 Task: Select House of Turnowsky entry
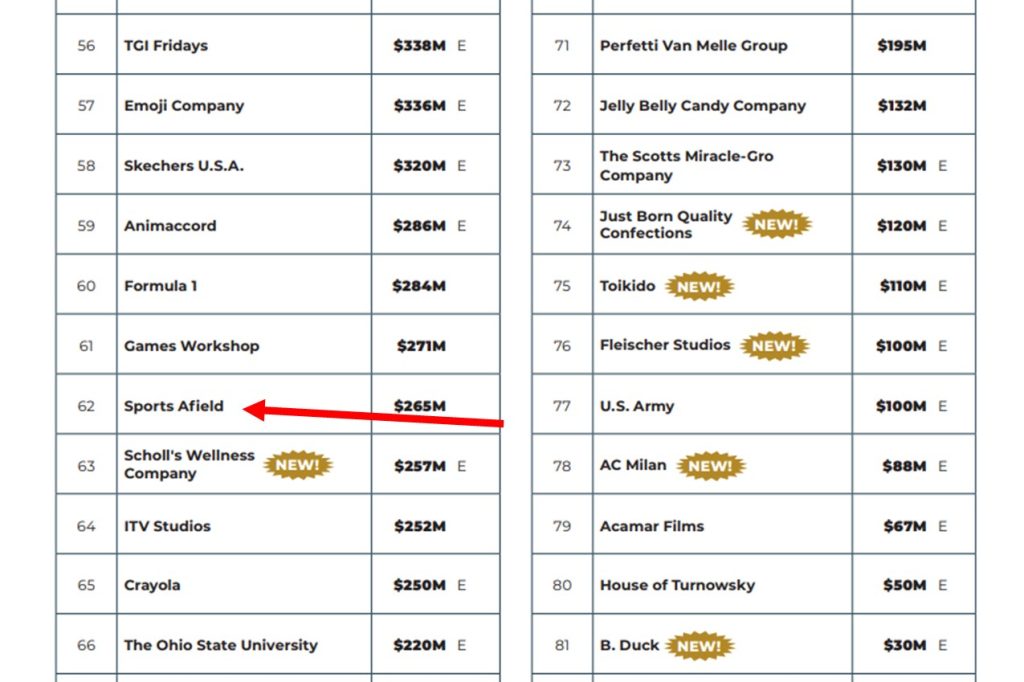click(677, 585)
